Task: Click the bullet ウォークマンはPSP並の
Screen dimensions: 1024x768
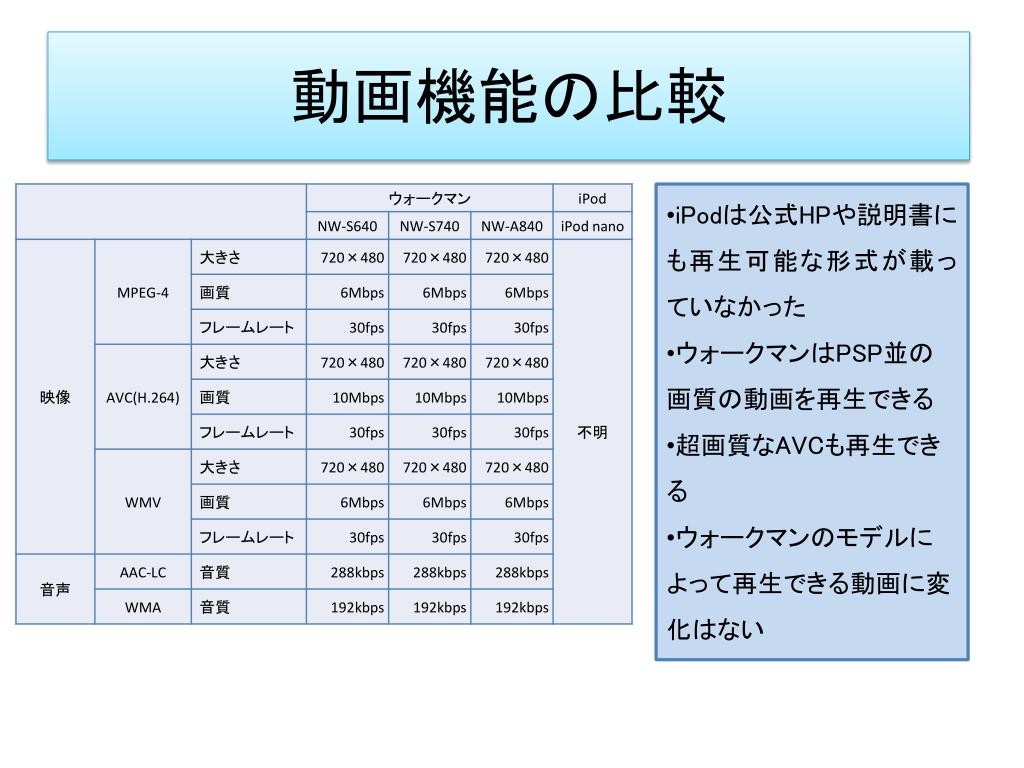Action: pos(800,376)
